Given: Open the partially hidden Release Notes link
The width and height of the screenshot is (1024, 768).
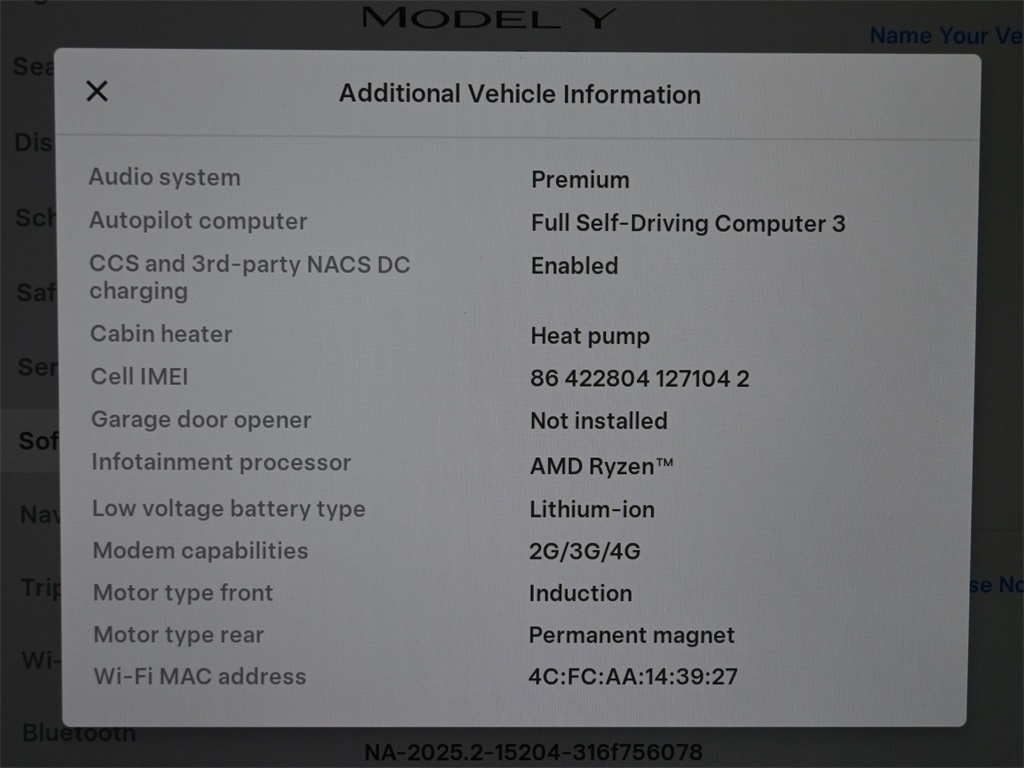Looking at the screenshot, I should point(995,585).
